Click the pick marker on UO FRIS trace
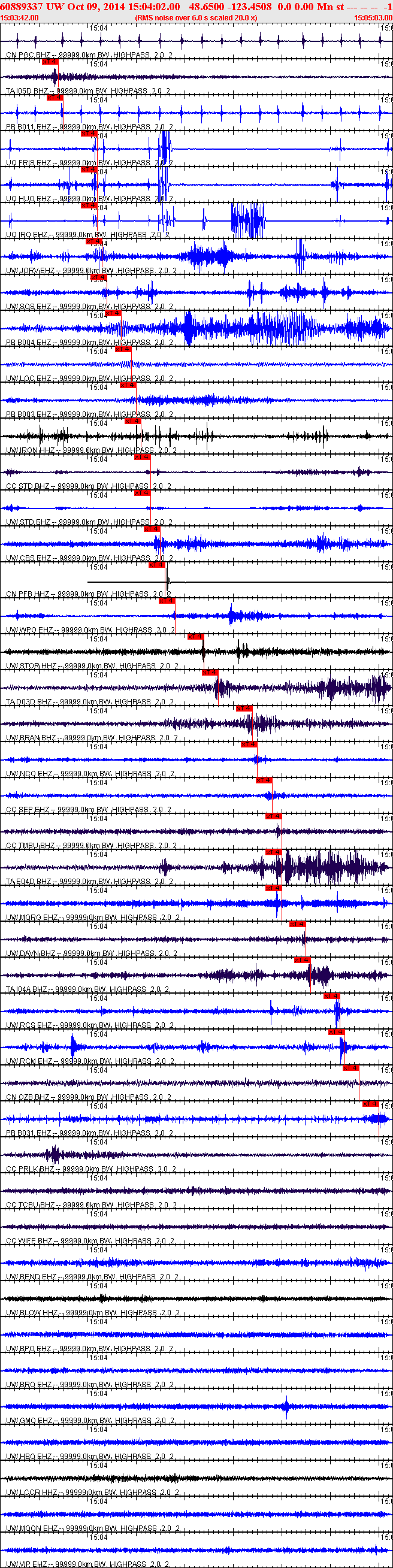393x1568 pixels. (89, 134)
